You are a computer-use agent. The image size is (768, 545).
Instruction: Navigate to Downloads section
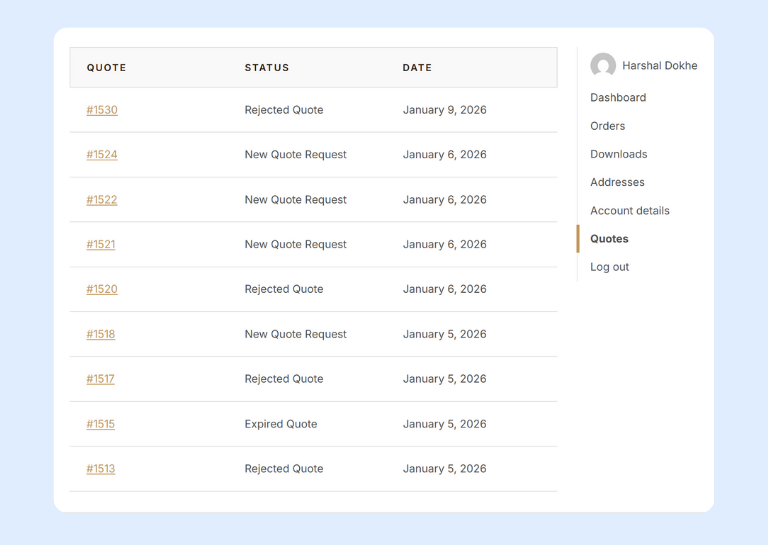[x=618, y=154]
